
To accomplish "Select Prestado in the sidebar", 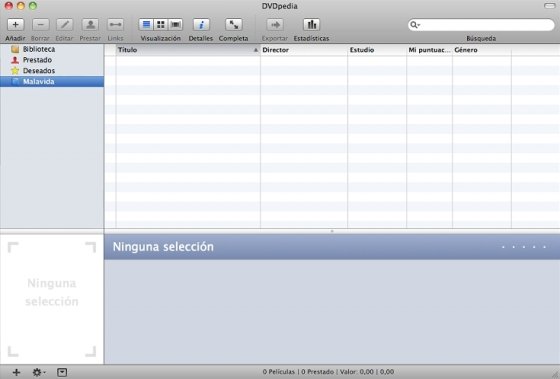I will tap(52, 60).
